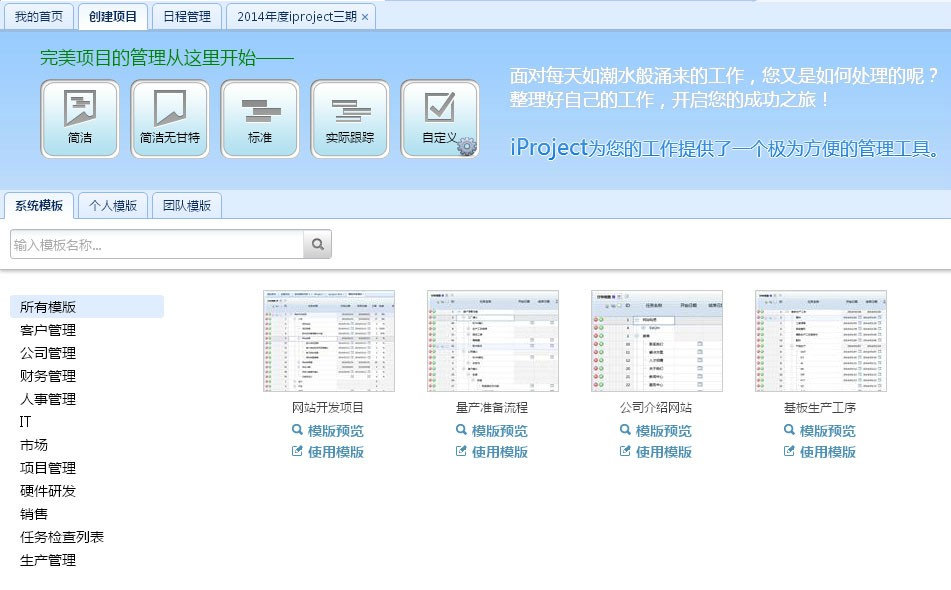951x590 pixels.
Task: Pick the 标准 project type icon
Action: [260, 119]
